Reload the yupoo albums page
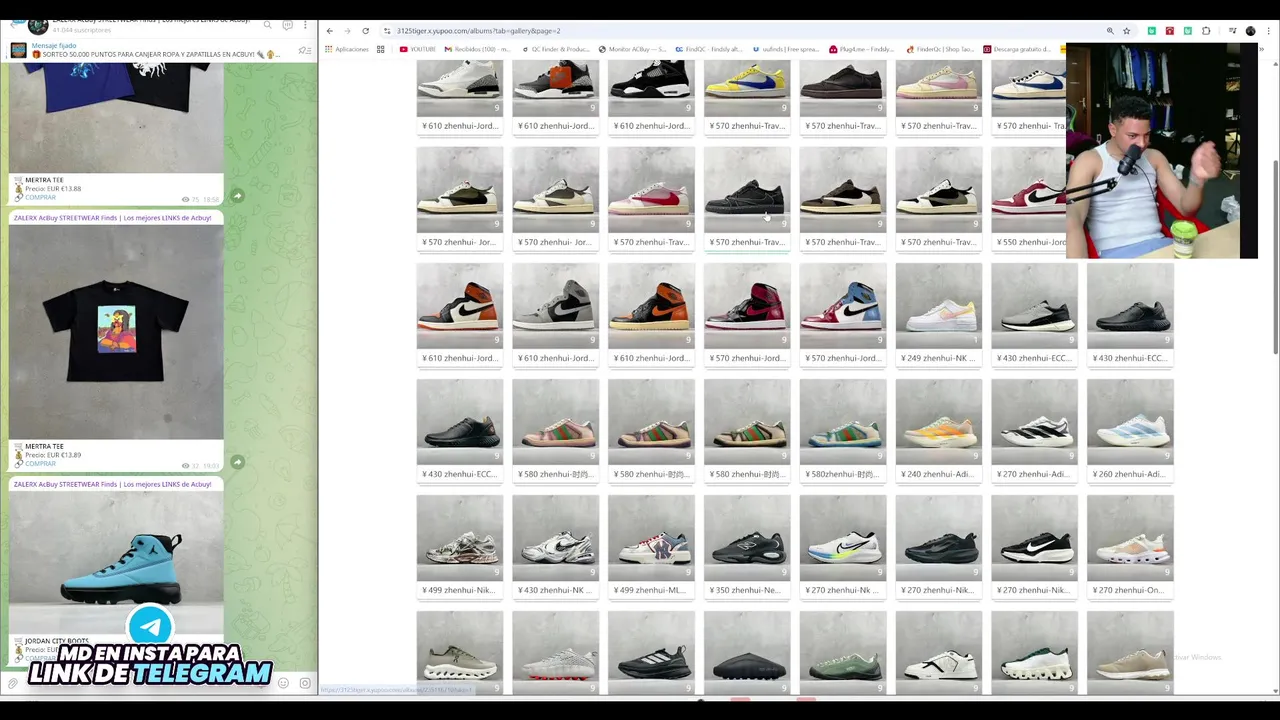Image resolution: width=1280 pixels, height=720 pixels. [x=366, y=31]
